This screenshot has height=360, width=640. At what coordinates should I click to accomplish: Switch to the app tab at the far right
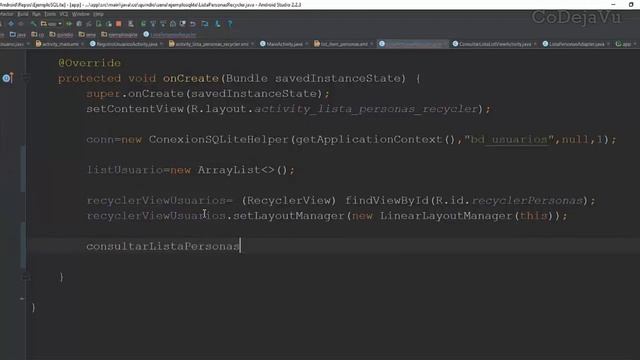click(626, 44)
